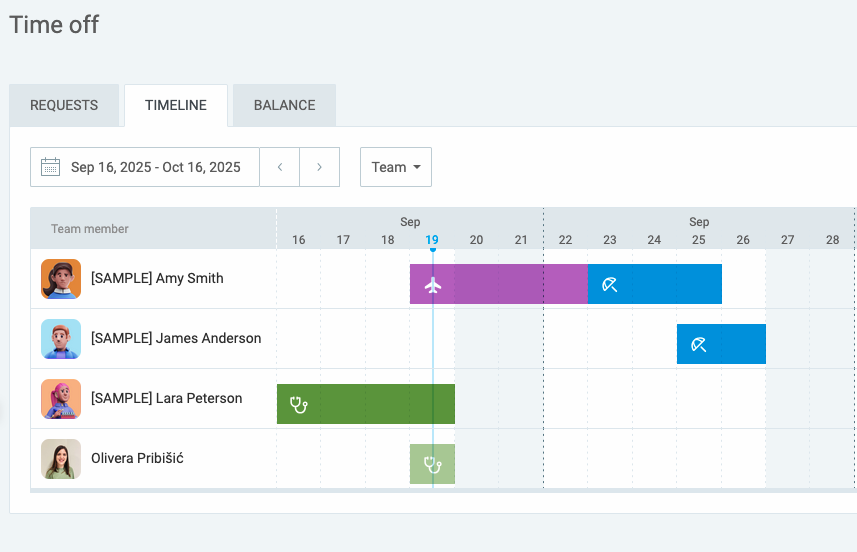Switch to the Requests tab
Image resolution: width=857 pixels, height=552 pixels.
coord(64,105)
